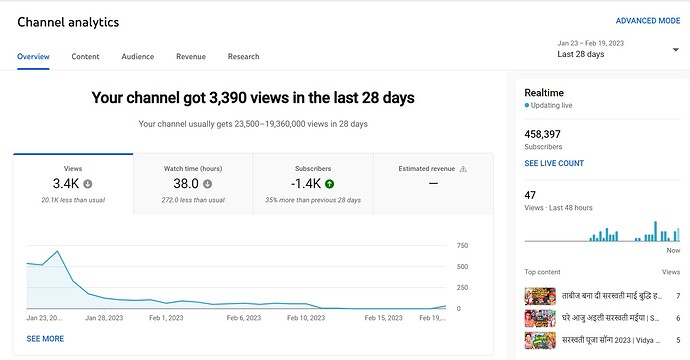Open the Last 28 days date range dropdown

click(618, 49)
